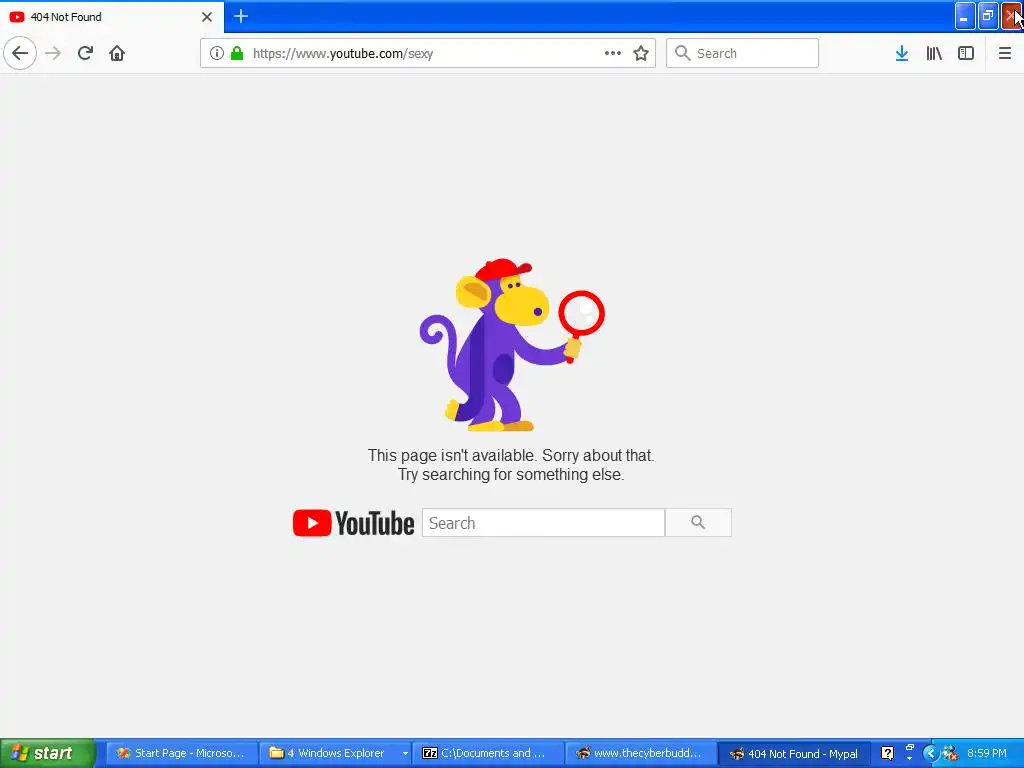Viewport: 1024px width, 768px height.
Task: Click the magnifier in browser search box
Action: click(682, 53)
